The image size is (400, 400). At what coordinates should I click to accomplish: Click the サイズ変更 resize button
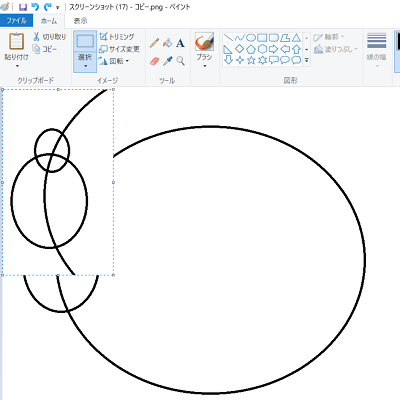119,49
